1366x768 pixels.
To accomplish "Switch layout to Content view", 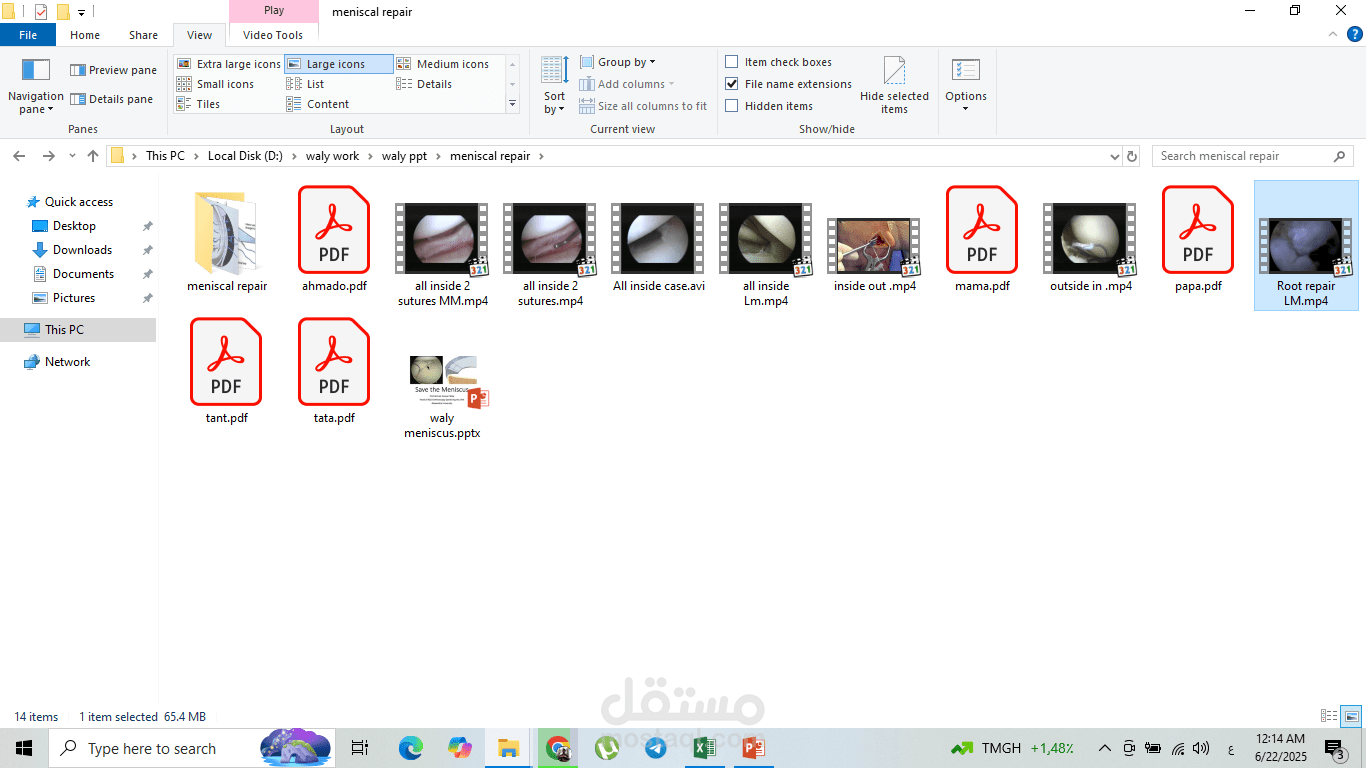I will coord(318,104).
